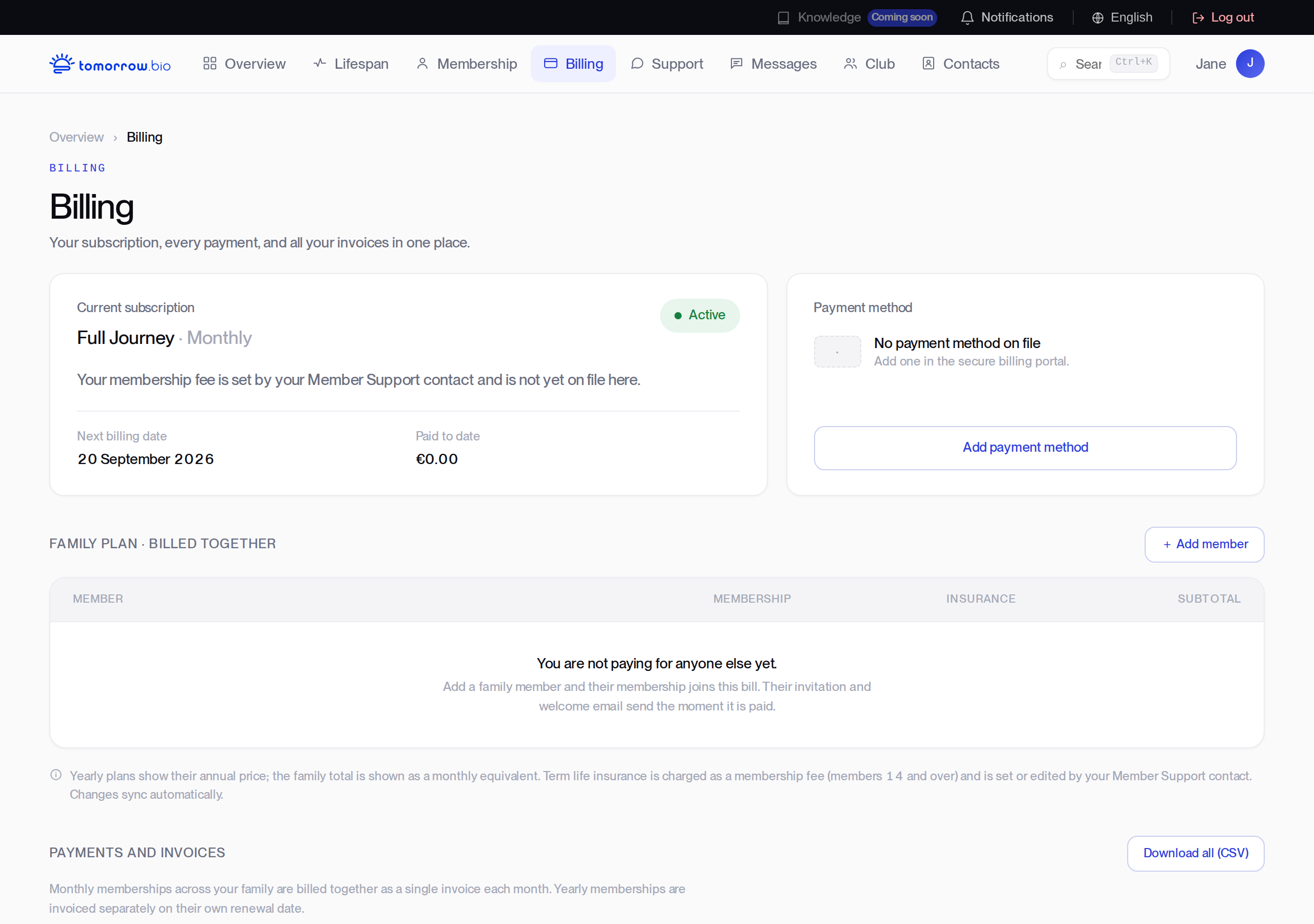This screenshot has width=1314, height=924.
Task: Click the MEMBERSHIP column header
Action: click(752, 599)
